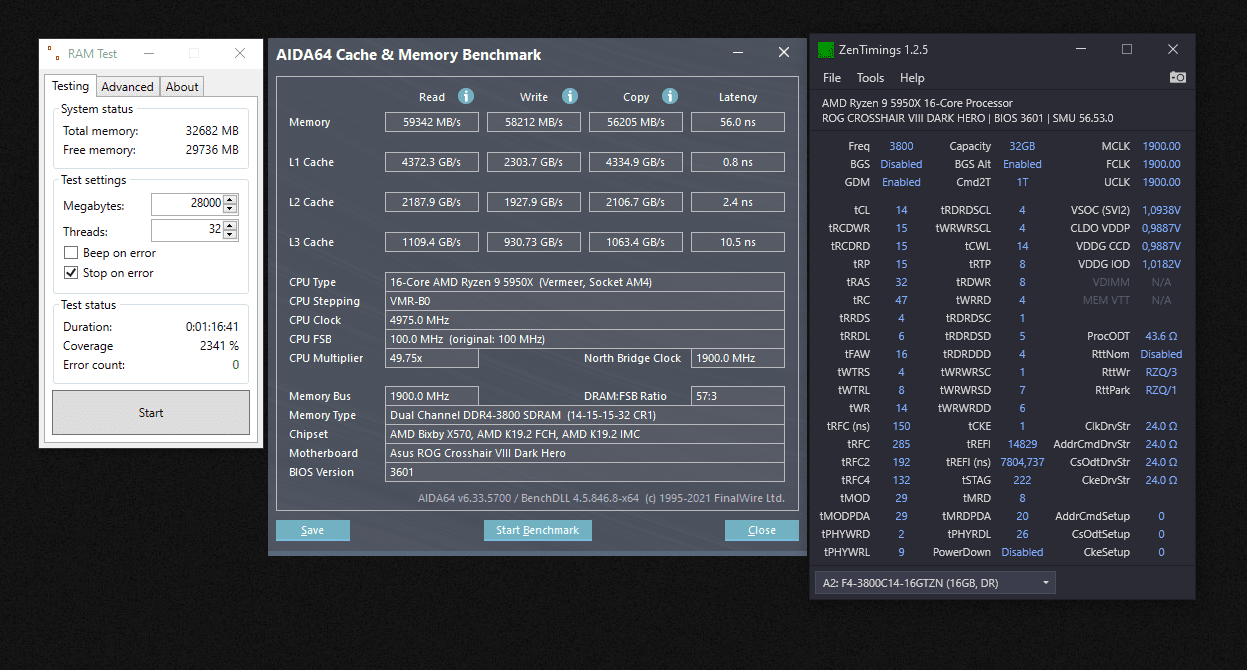The height and width of the screenshot is (670, 1247).
Task: Click the L2 Cache Write 1927.9 GB/s field
Action: (x=534, y=202)
